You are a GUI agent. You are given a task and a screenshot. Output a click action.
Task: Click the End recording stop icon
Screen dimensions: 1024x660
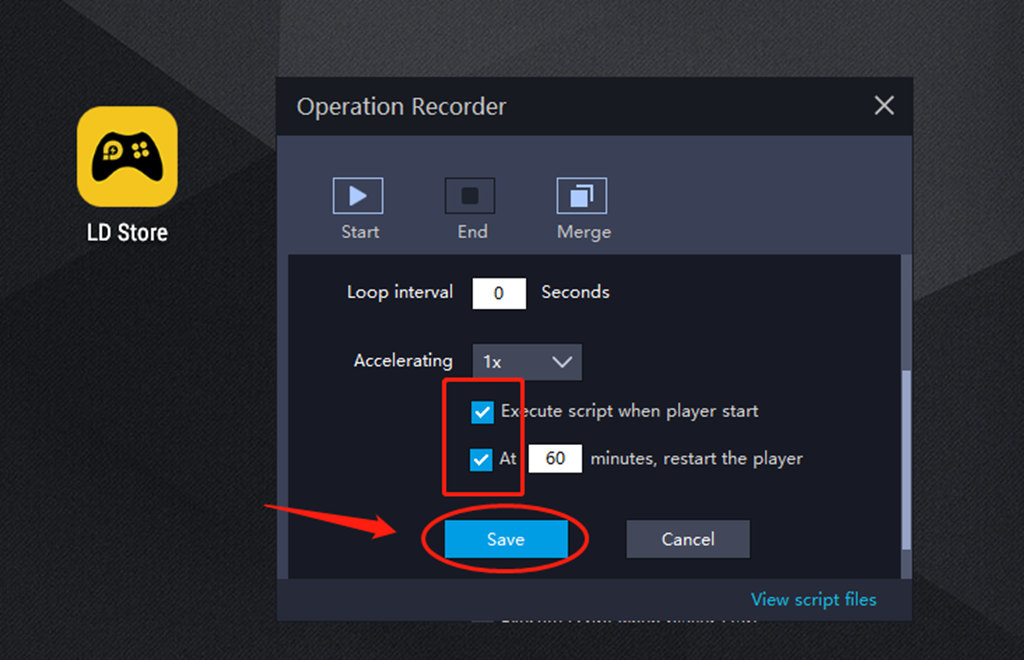[x=470, y=195]
